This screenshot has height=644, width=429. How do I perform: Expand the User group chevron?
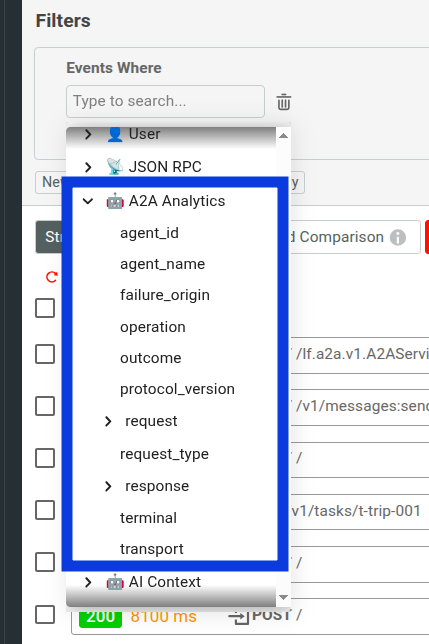(88, 134)
